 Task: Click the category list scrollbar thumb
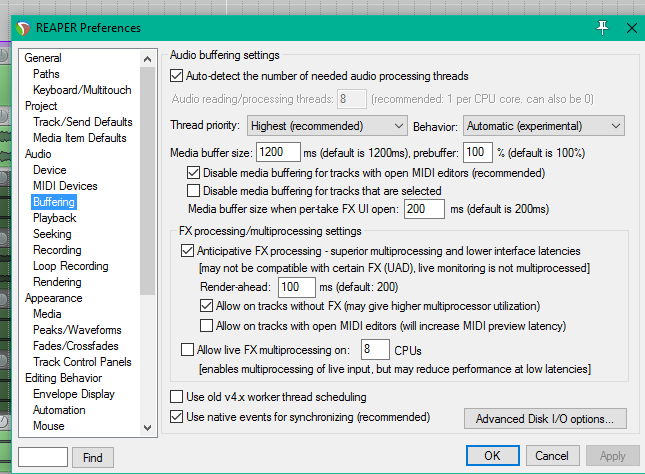pos(147,181)
